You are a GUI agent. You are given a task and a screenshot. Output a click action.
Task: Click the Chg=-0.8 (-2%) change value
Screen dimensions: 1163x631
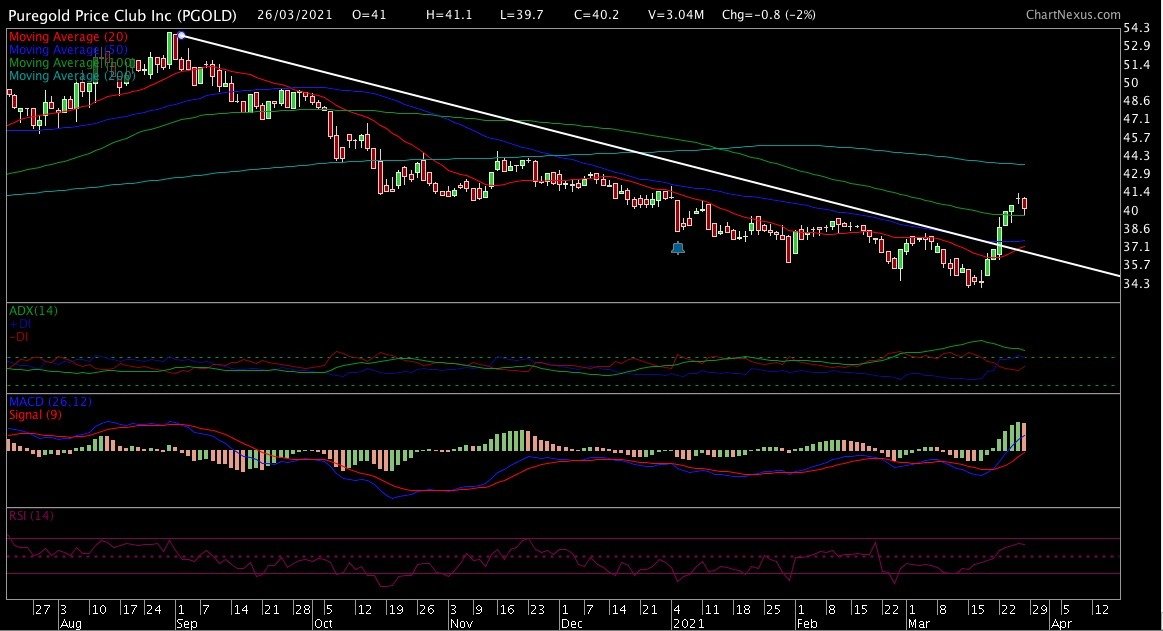(768, 14)
